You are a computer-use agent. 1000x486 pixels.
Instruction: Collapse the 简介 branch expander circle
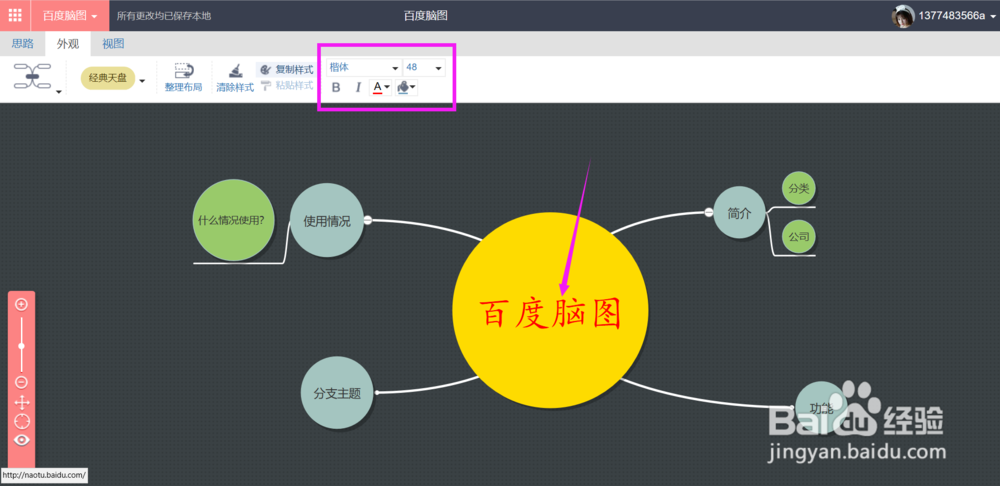709,212
